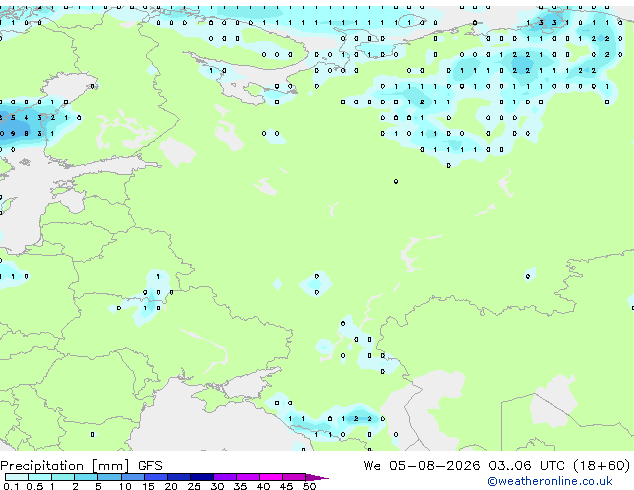Screen dimensions: 634x490
Task: Select the 30–35 mm purple legend swatch
Action: (x=225, y=477)
